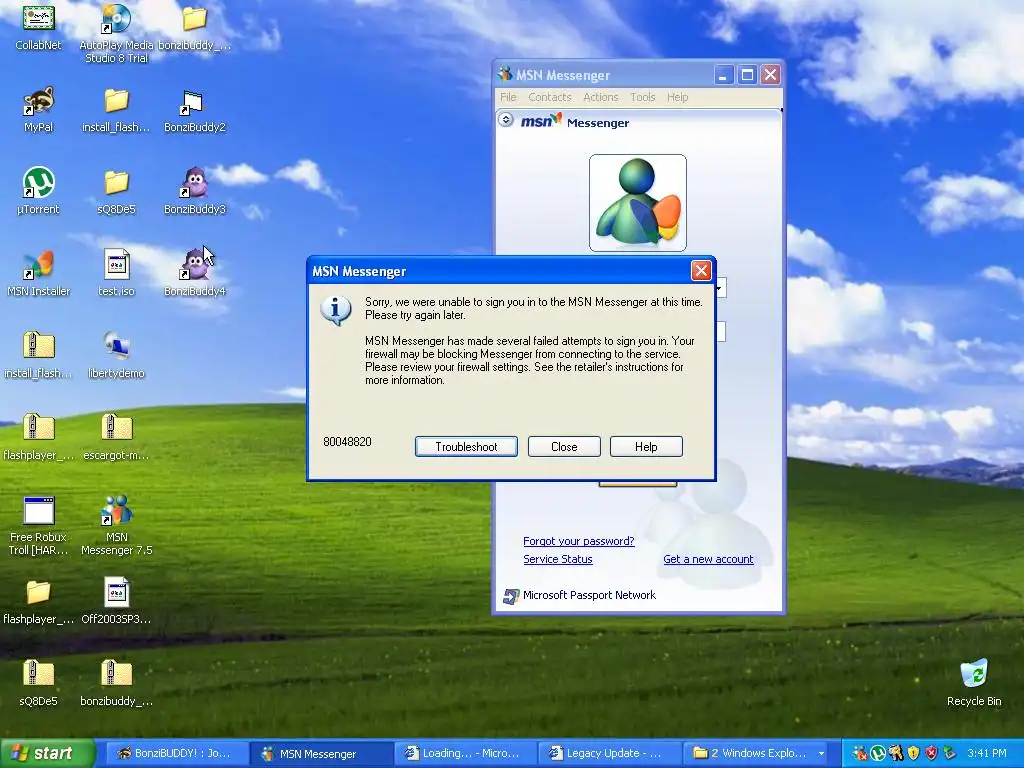Viewport: 1024px width, 768px height.
Task: Switch to MSN Messenger taskbar button
Action: 321,753
